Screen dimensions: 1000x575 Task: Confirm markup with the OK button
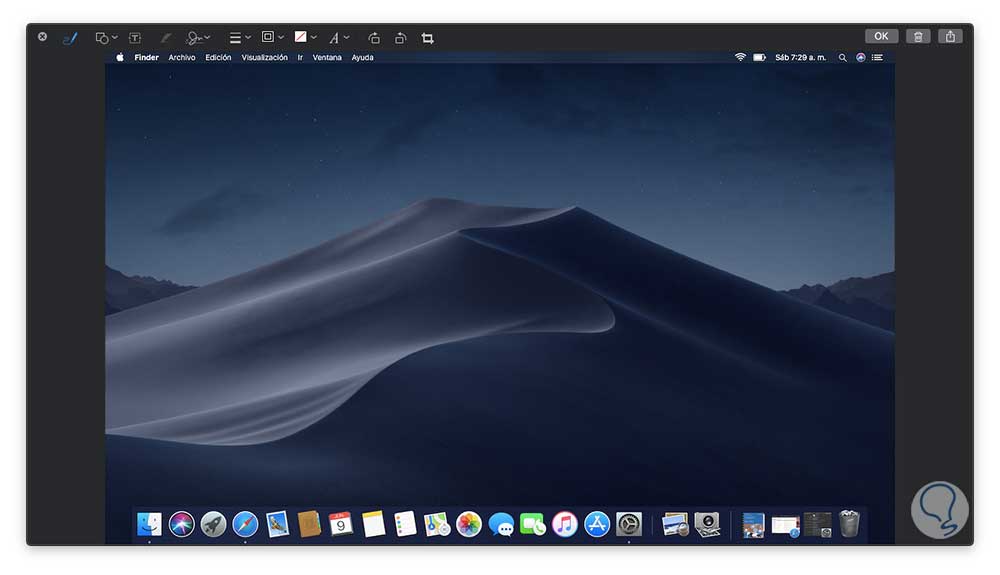pyautogui.click(x=881, y=36)
